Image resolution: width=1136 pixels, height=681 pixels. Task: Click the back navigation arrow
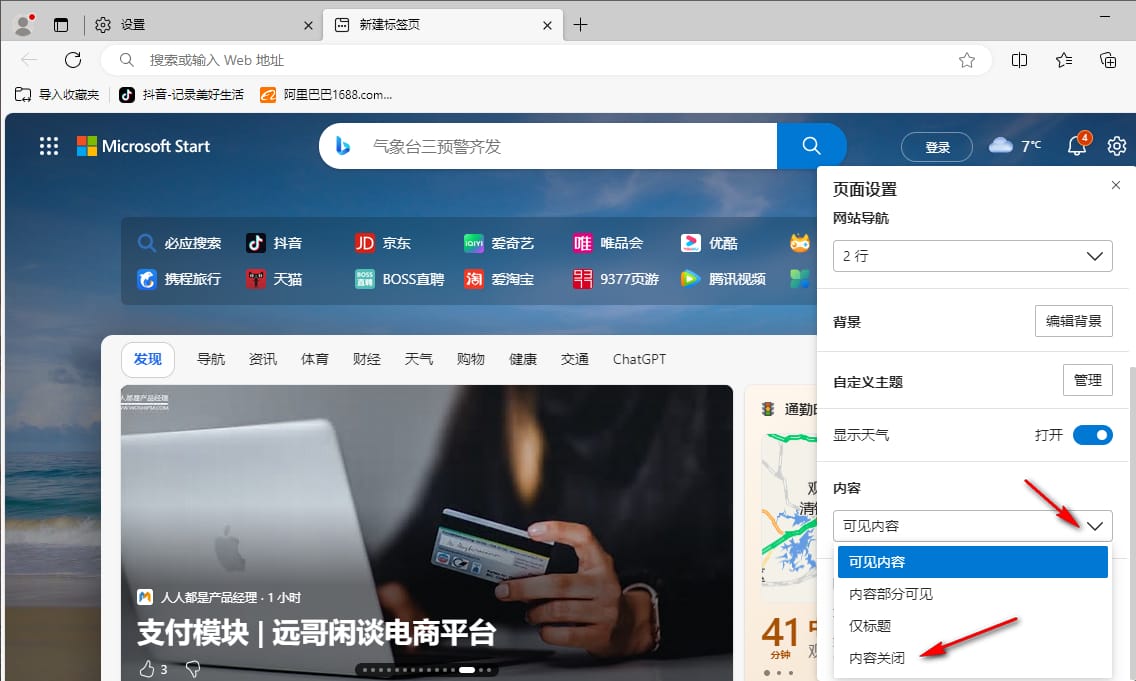29,60
